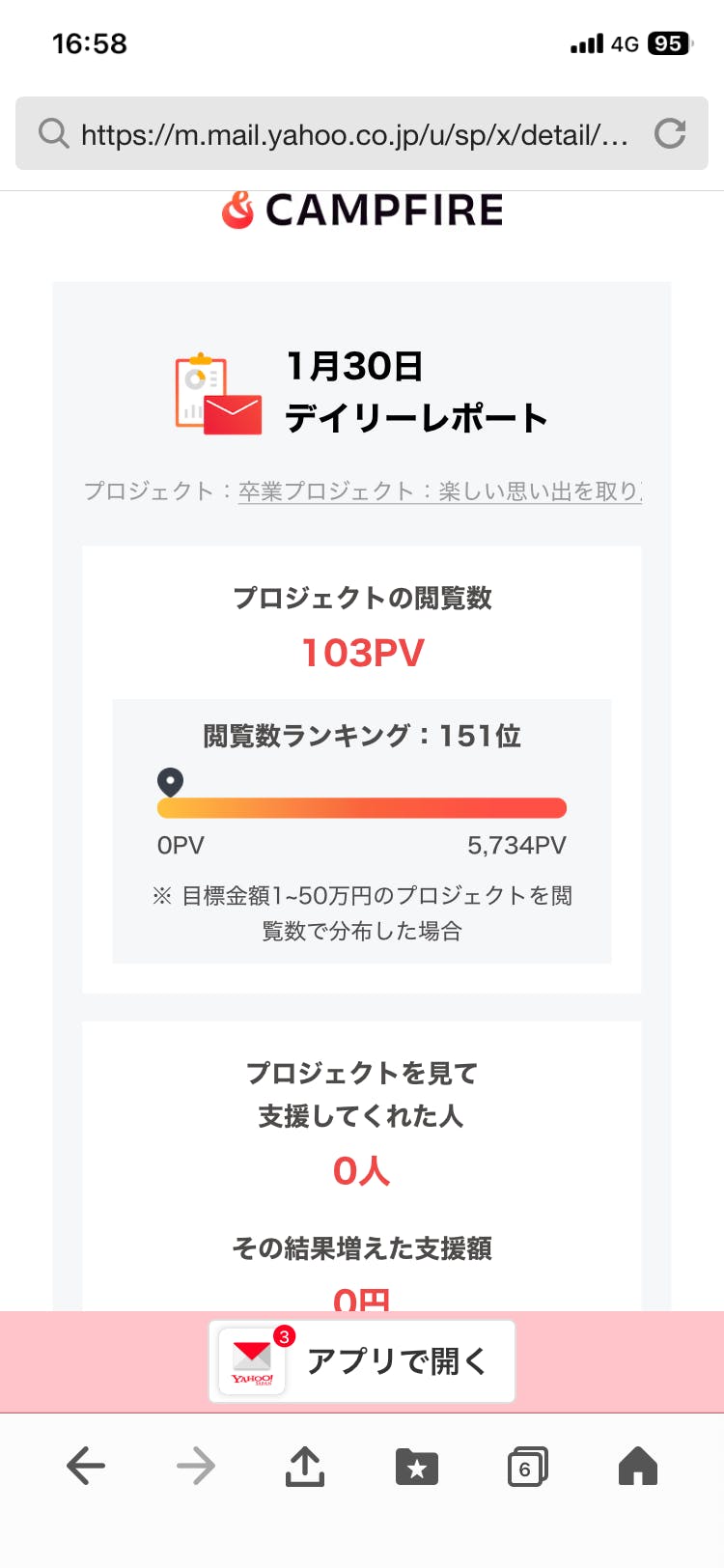The width and height of the screenshot is (724, 1568).
Task: Show open tabs with the tabs icon
Action: (527, 1468)
